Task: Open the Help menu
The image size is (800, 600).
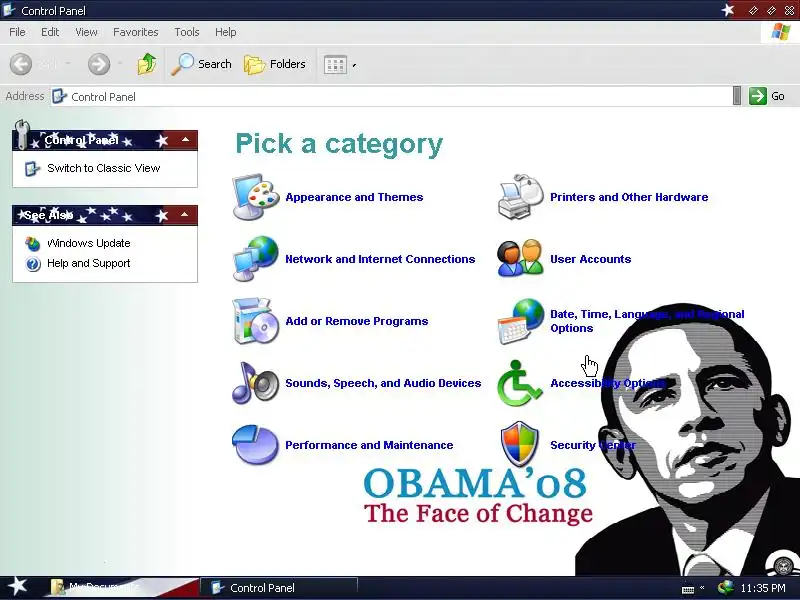Action: pos(226,32)
